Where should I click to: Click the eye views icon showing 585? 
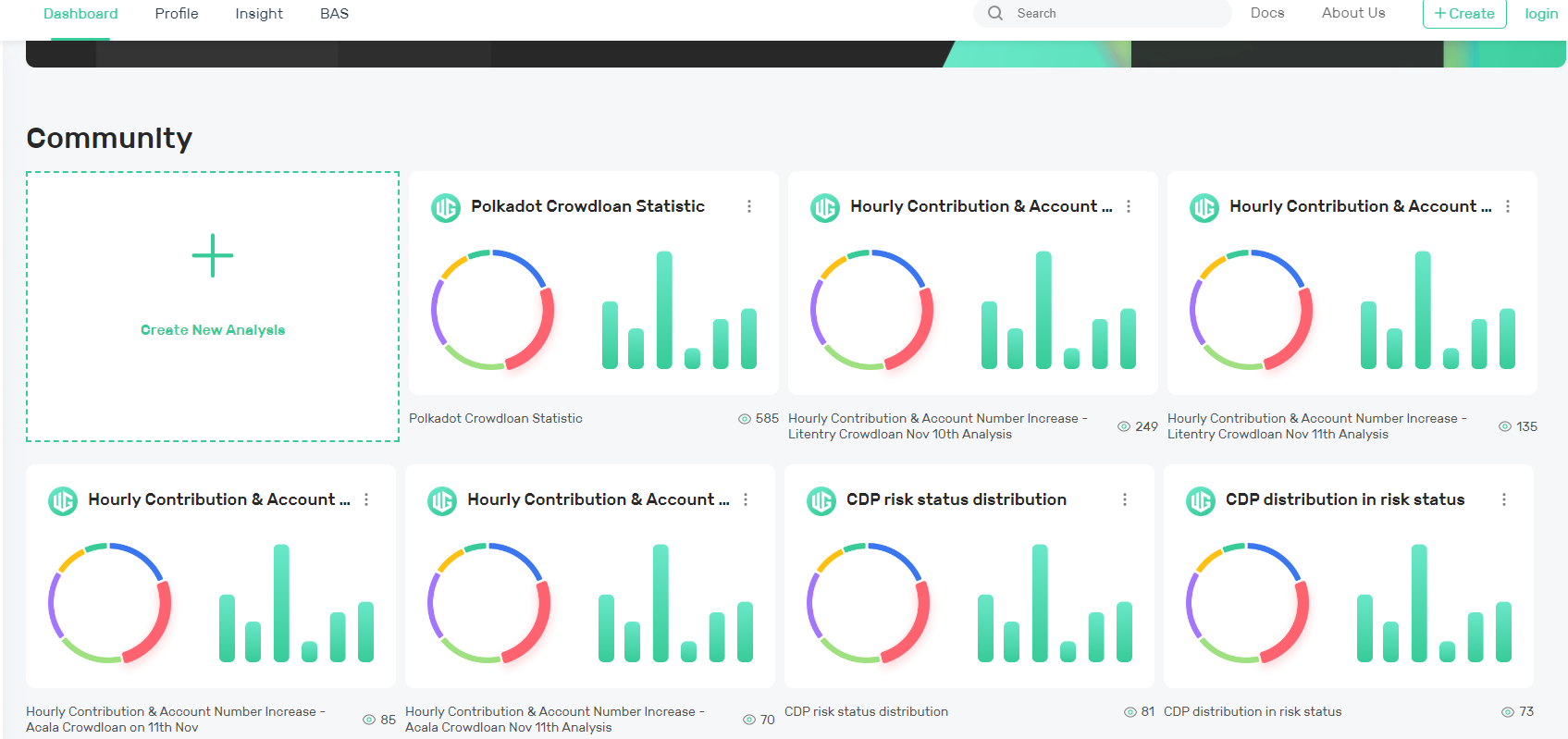click(x=745, y=419)
